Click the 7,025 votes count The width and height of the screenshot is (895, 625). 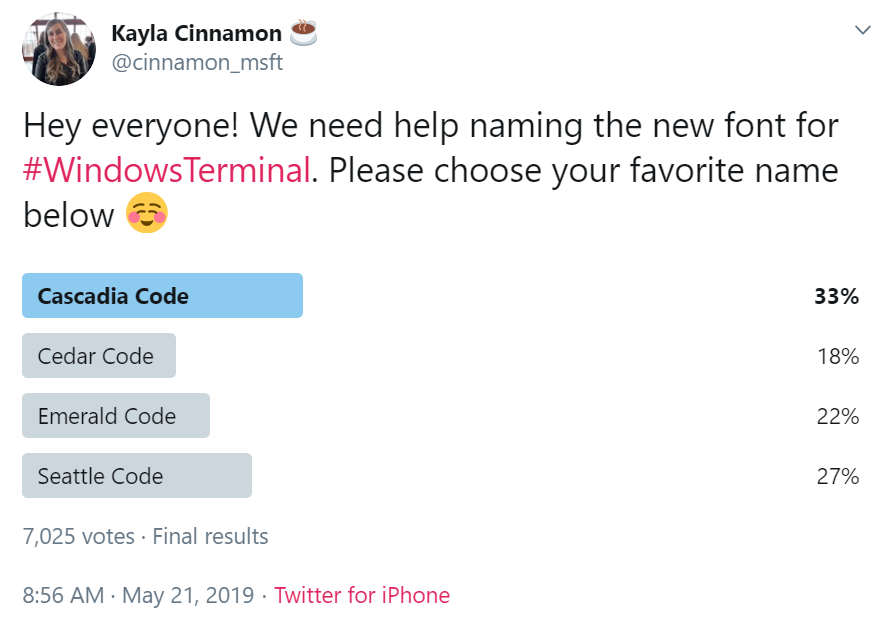[x=78, y=536]
